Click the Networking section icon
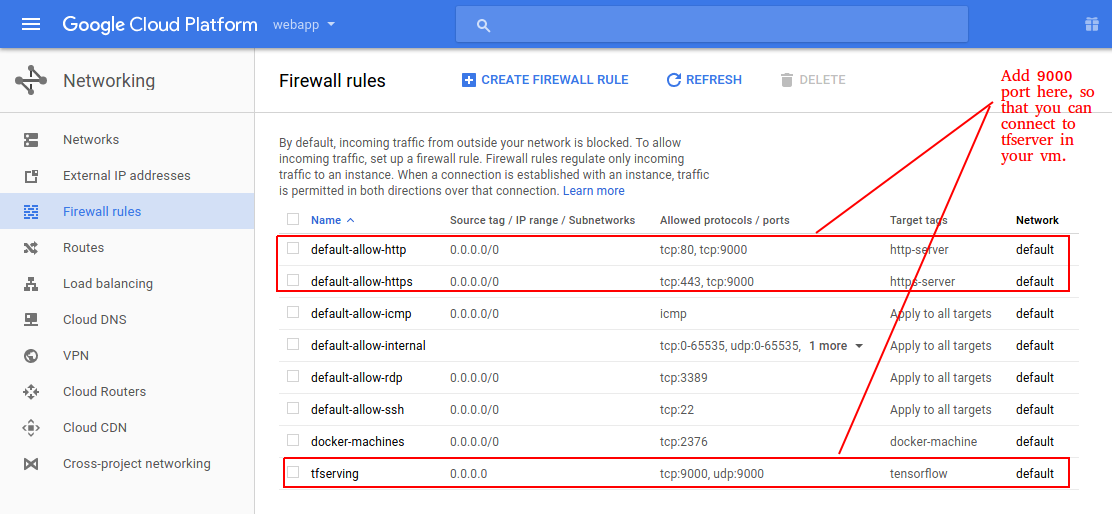Image resolution: width=1112 pixels, height=514 pixels. tap(30, 81)
